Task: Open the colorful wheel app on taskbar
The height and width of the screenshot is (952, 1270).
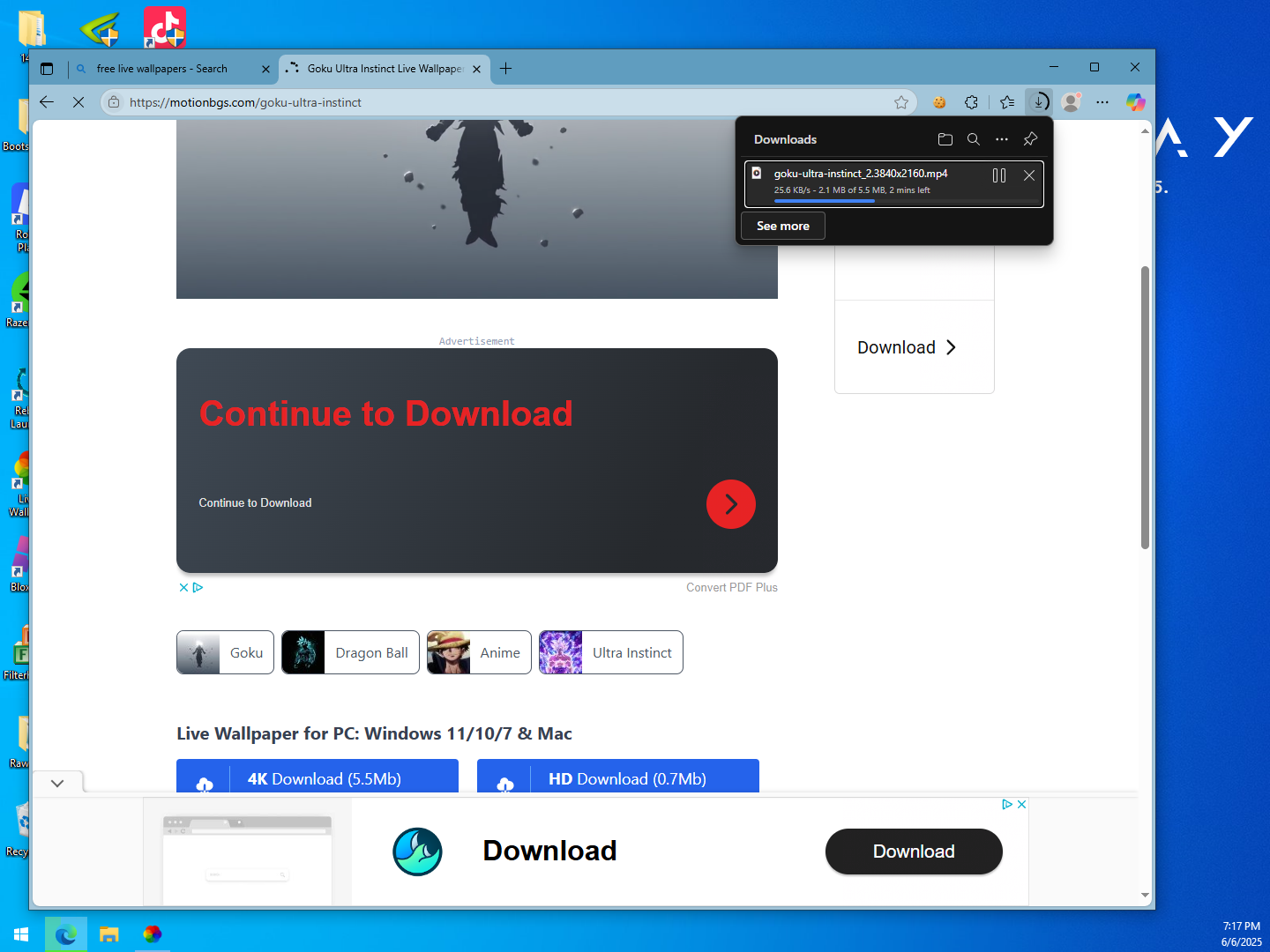Action: tap(152, 934)
